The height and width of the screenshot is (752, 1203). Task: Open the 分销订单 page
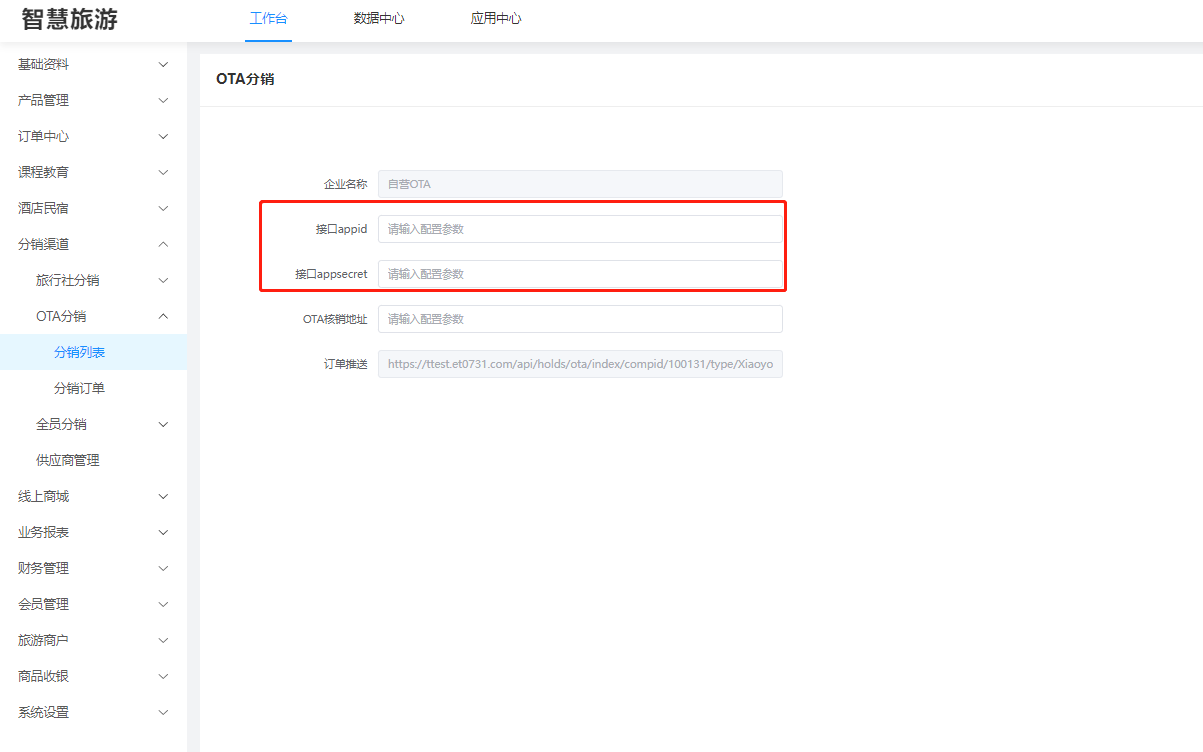[80, 388]
